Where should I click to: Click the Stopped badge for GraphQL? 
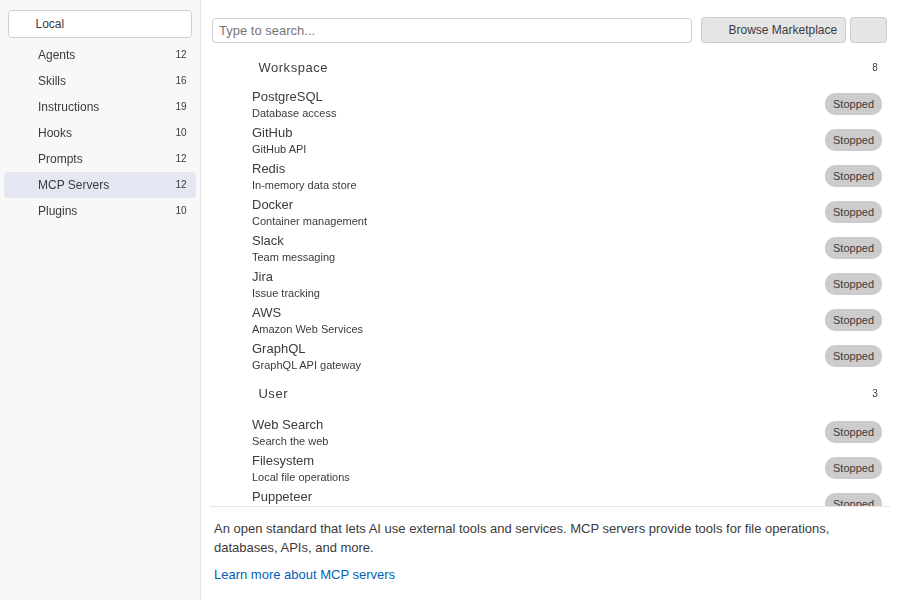(853, 356)
